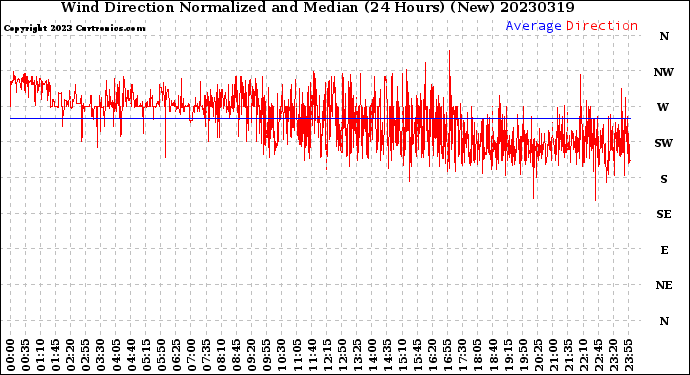
Task: Click the 'S' axis label
Action: [x=664, y=179]
